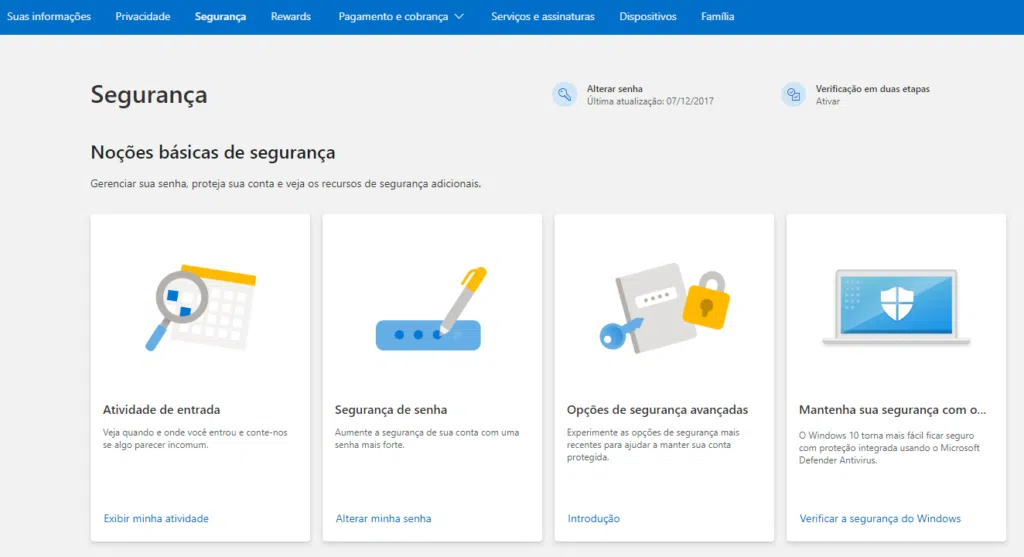Click the laptop shield illustration
Screen dimensions: 1024x557
pyautogui.click(x=896, y=306)
